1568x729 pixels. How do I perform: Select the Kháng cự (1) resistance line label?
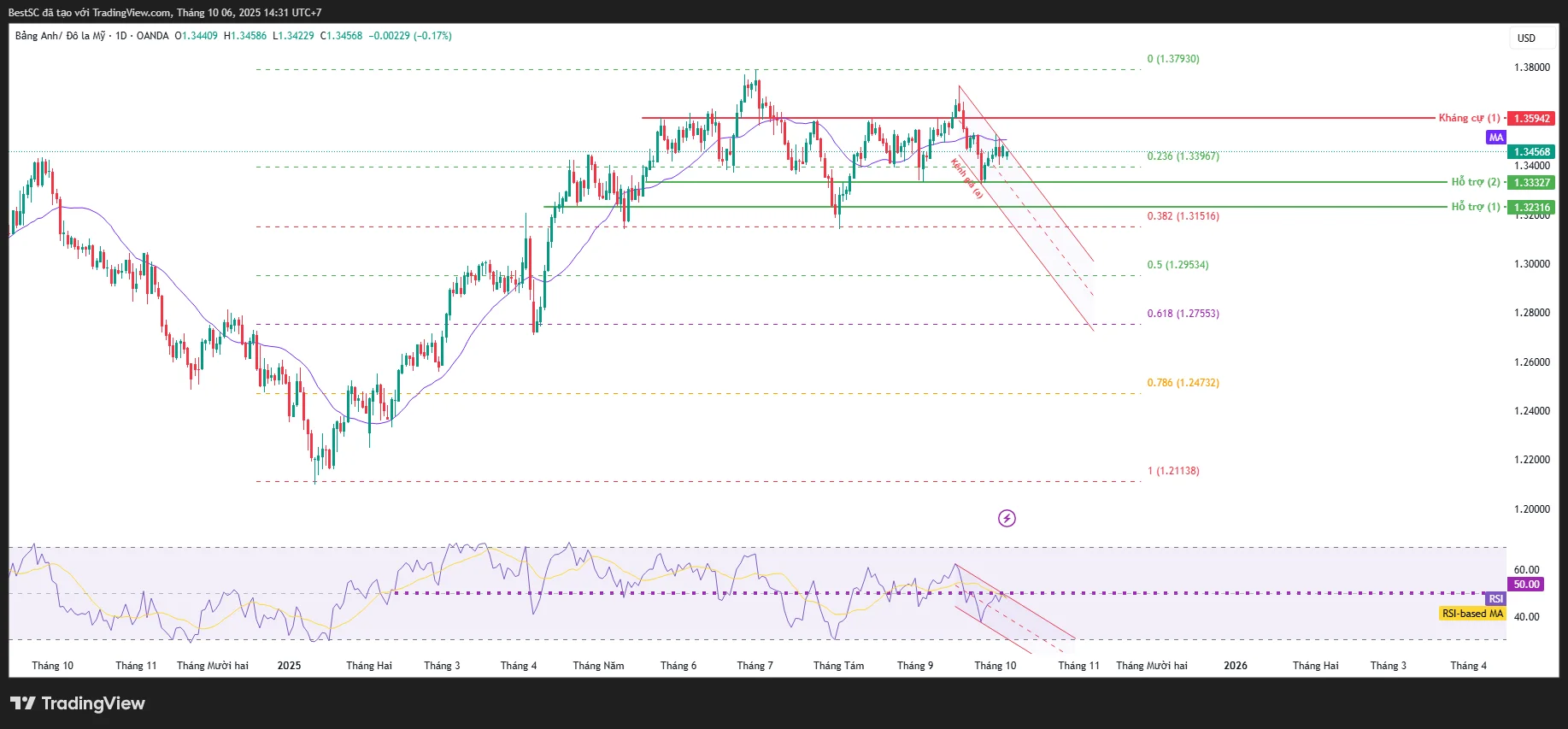pos(1468,118)
